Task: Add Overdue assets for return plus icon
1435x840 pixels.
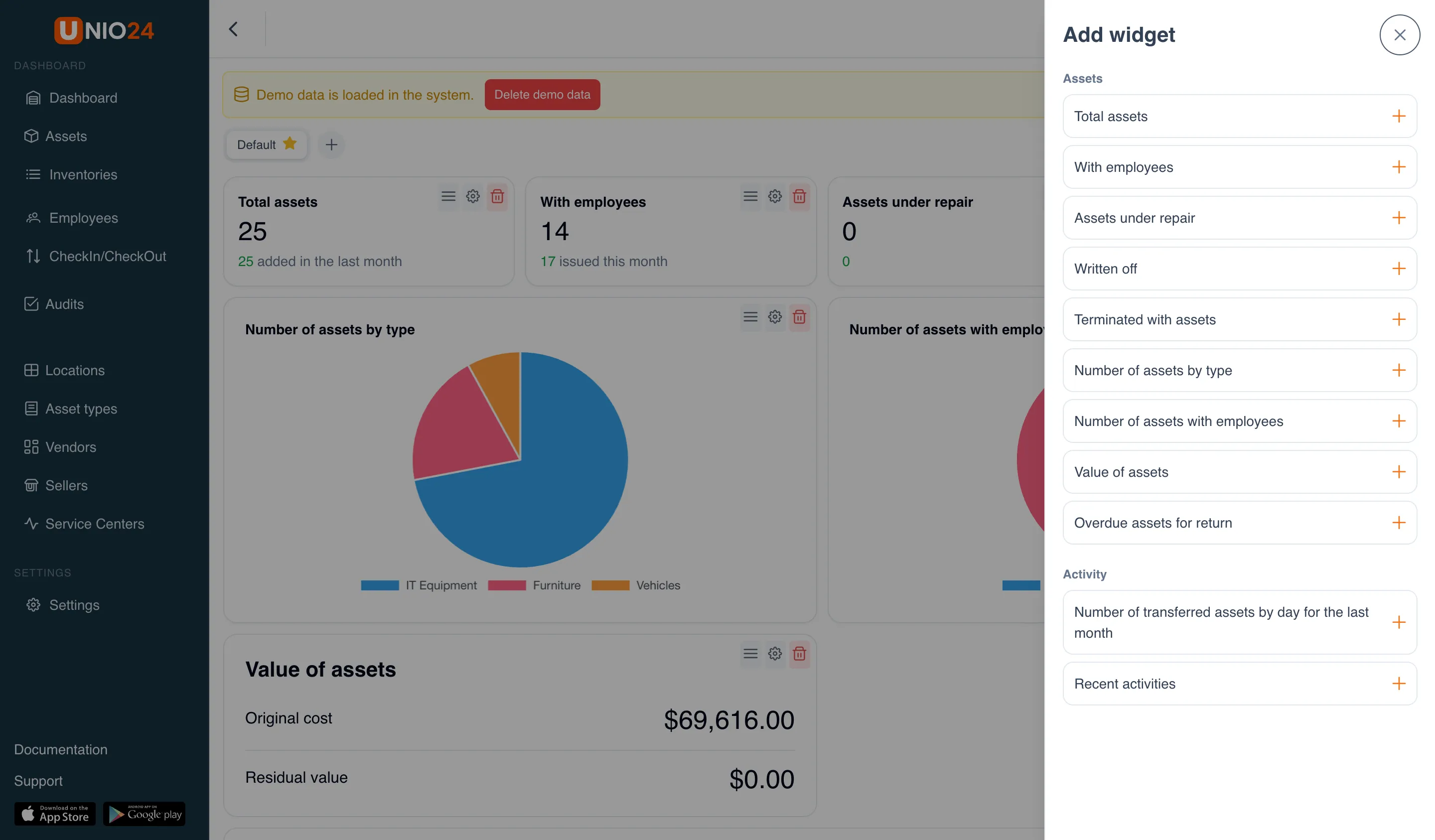Action: pyautogui.click(x=1399, y=522)
